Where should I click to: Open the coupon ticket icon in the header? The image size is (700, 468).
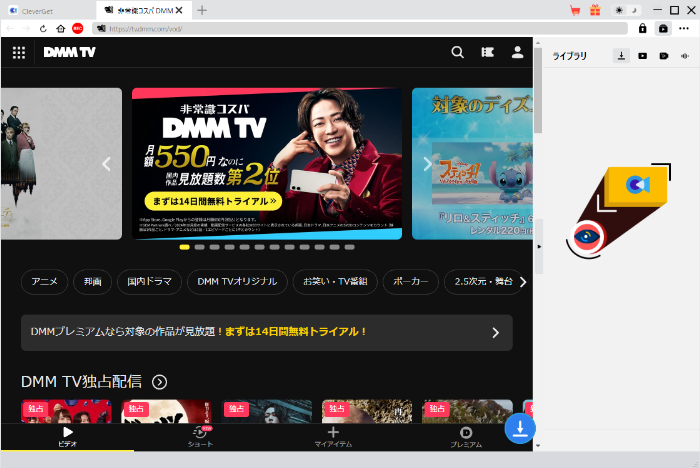[x=488, y=52]
